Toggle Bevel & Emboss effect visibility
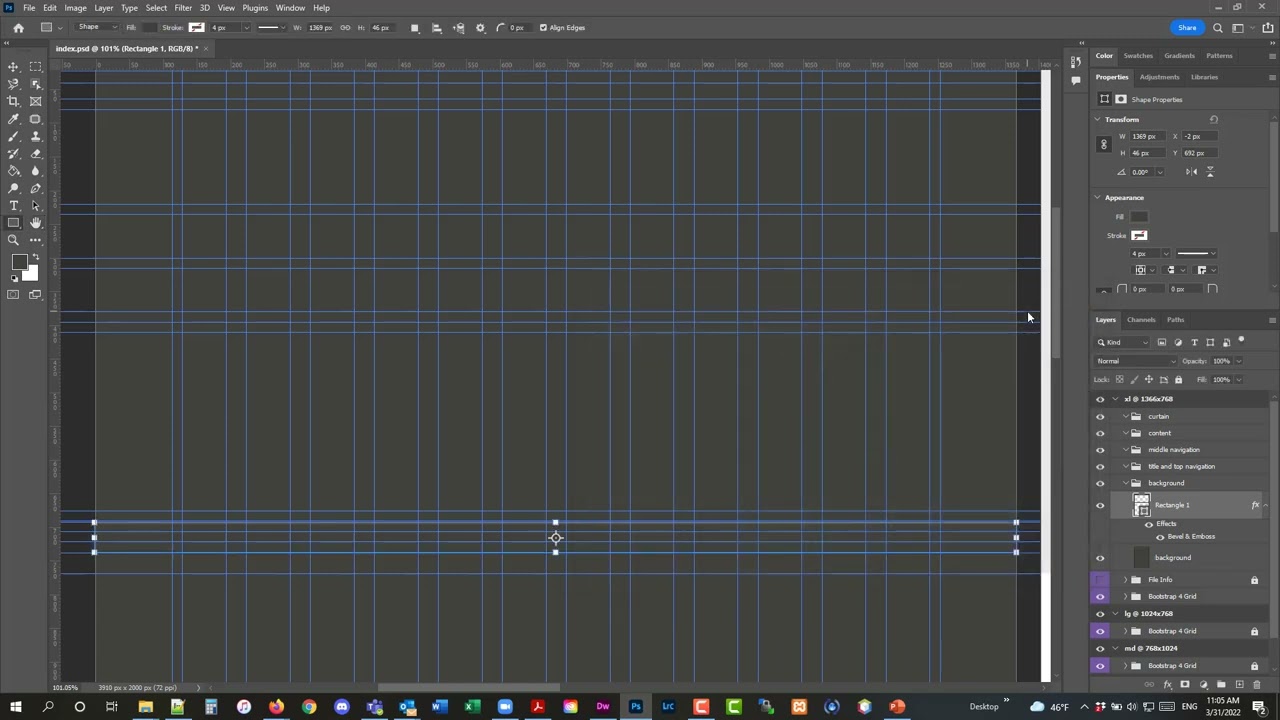The image size is (1280, 720). point(1160,537)
